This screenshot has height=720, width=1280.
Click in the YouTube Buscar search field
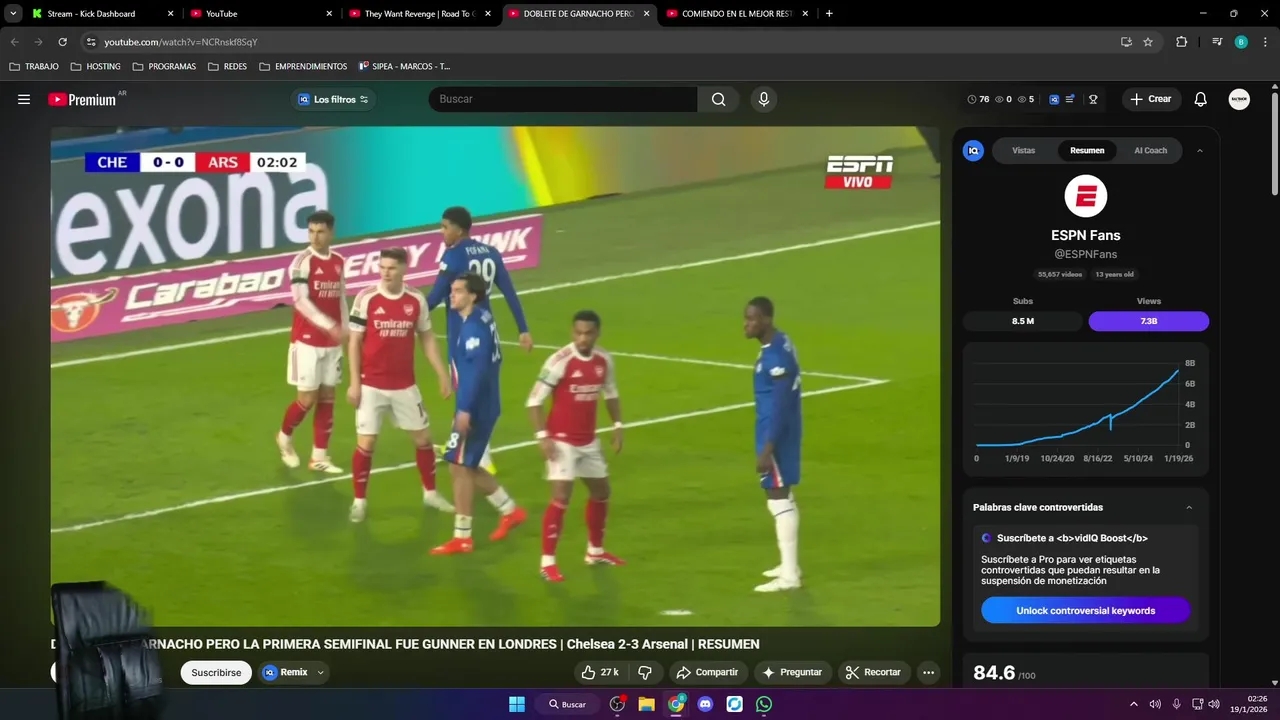[x=563, y=99]
